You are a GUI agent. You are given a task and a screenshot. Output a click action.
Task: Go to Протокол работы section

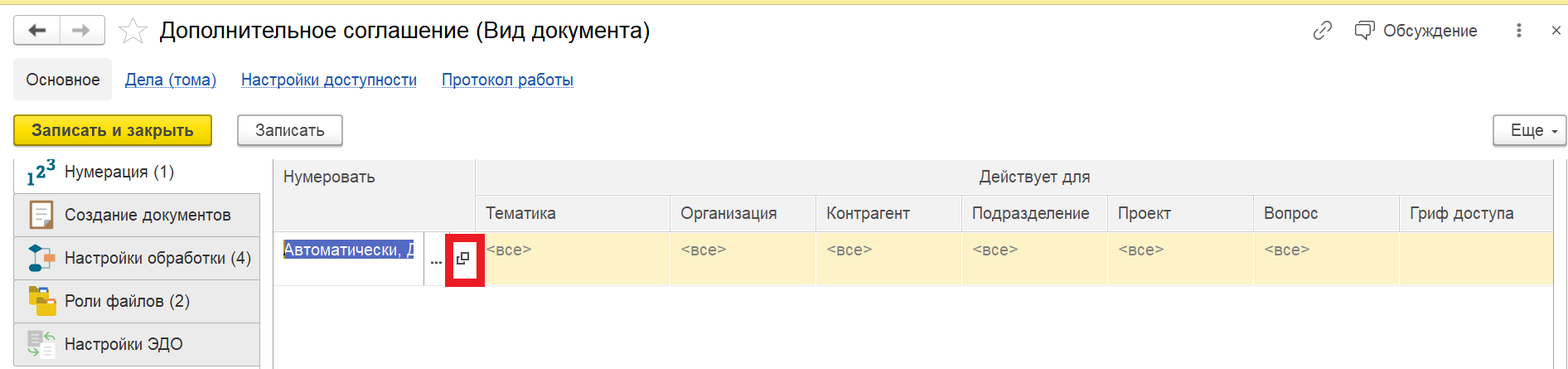507,80
